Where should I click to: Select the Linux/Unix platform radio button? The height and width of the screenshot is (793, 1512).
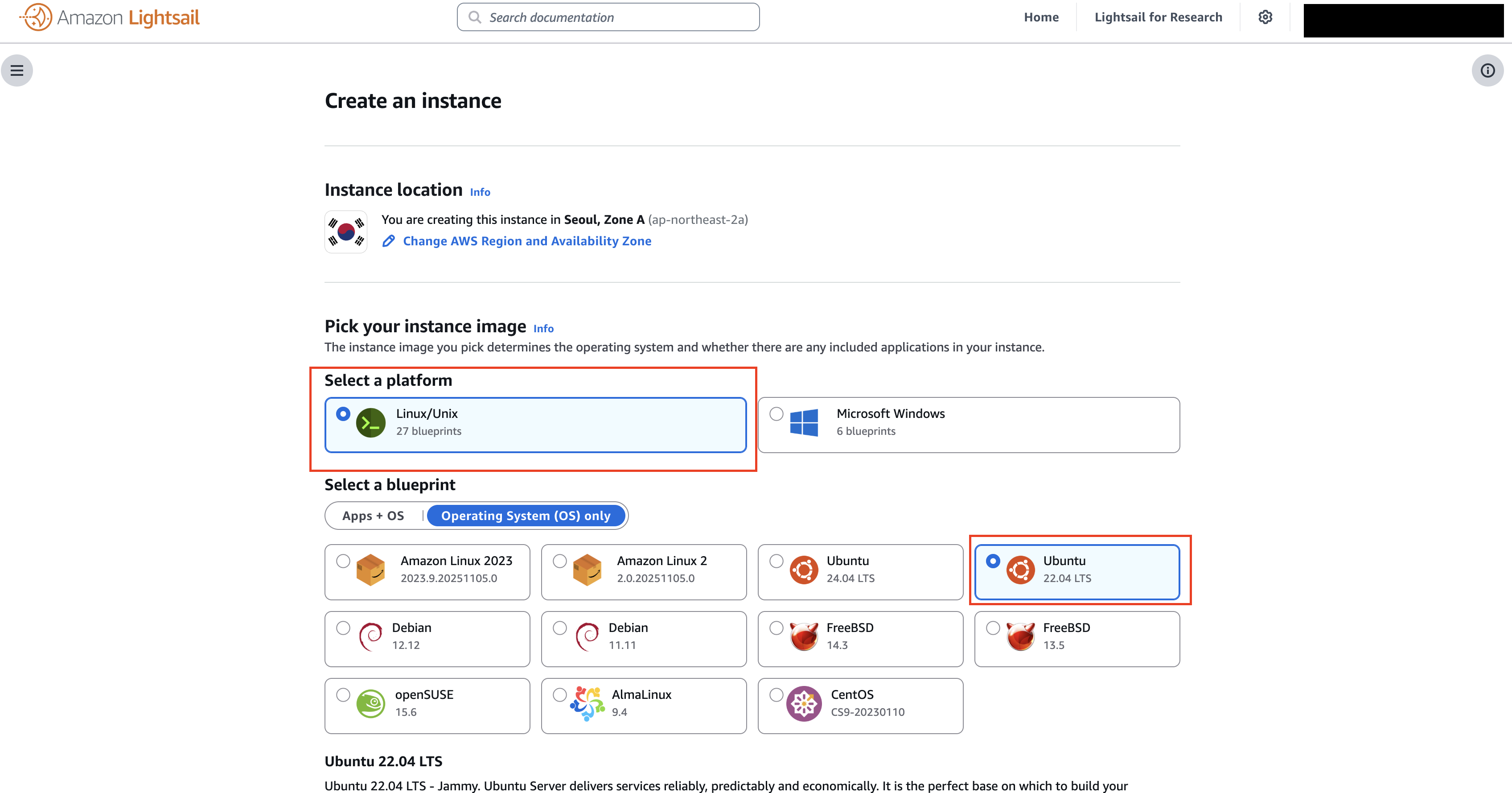[x=343, y=414]
